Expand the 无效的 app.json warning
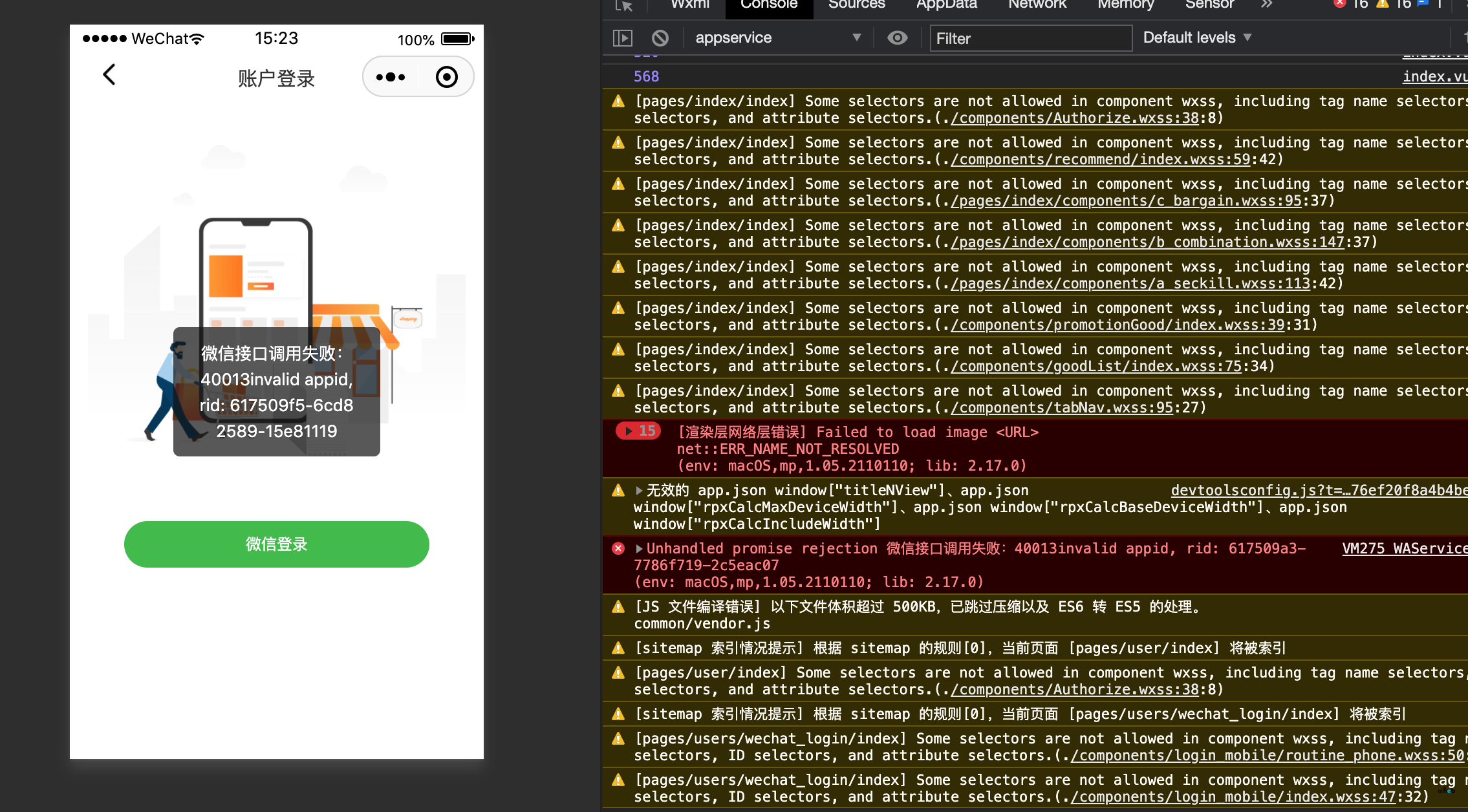 [x=639, y=491]
